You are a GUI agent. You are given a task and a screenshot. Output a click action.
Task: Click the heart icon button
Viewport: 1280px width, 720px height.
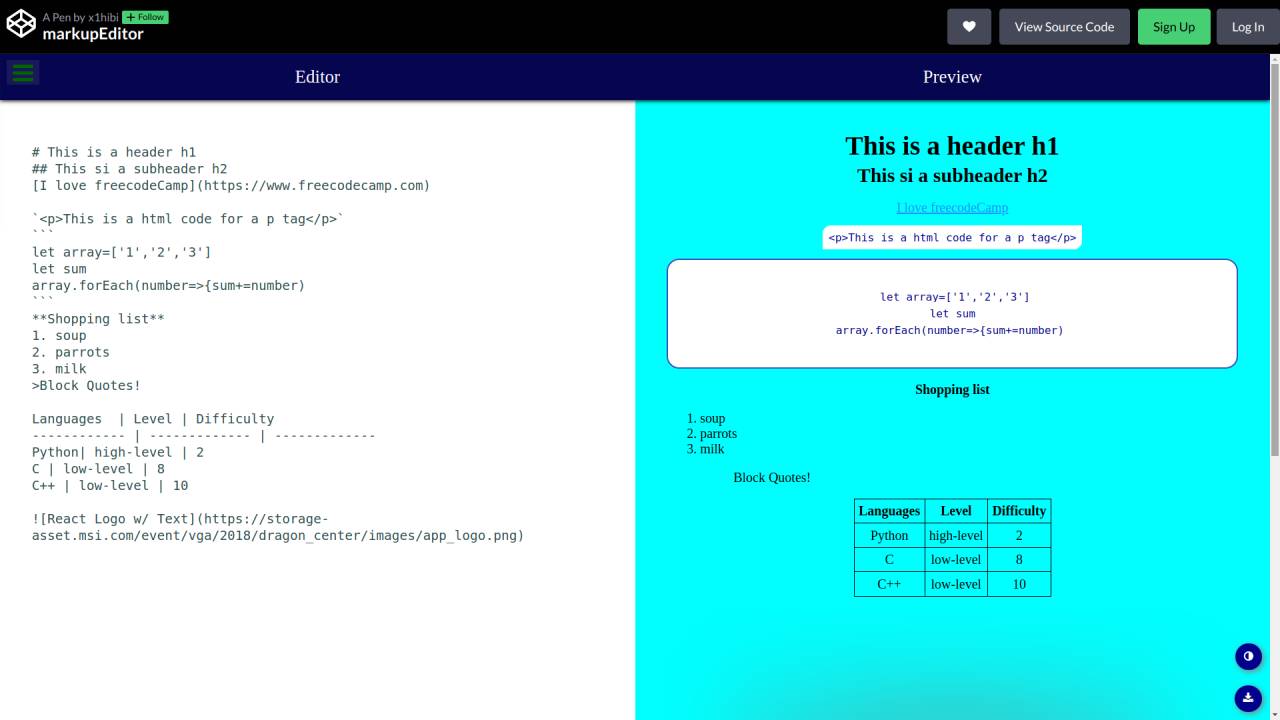969,27
